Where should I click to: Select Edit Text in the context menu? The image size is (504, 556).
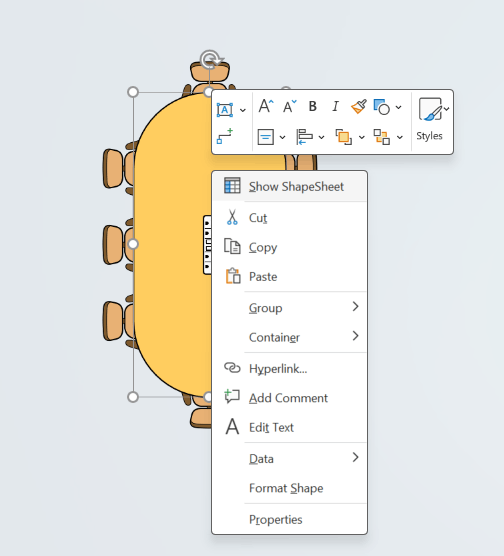pyautogui.click(x=289, y=427)
